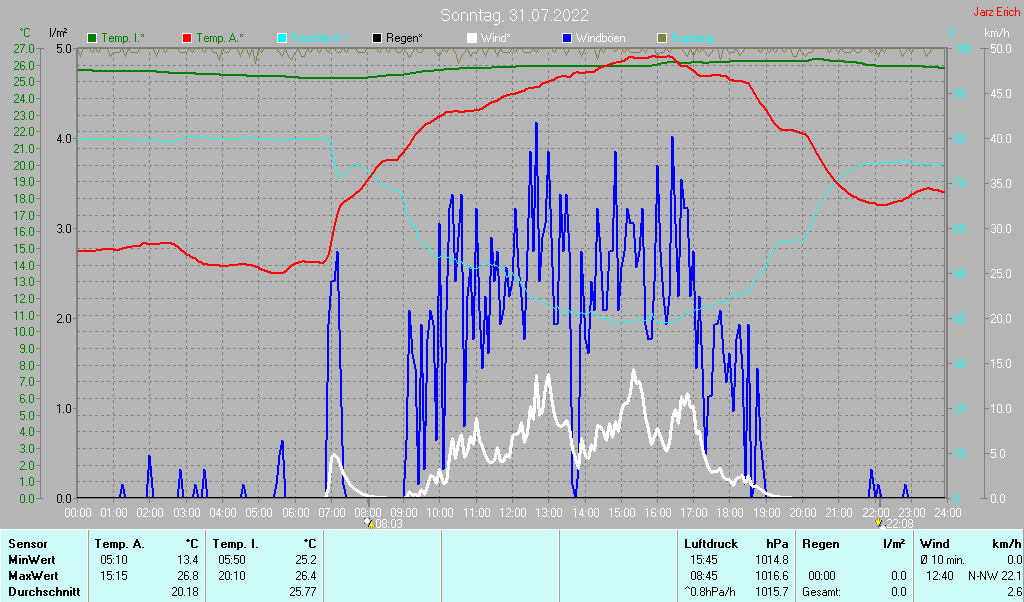Image resolution: width=1024 pixels, height=602 pixels.
Task: Click the 'Temp. A.' table column header
Action: pos(120,544)
